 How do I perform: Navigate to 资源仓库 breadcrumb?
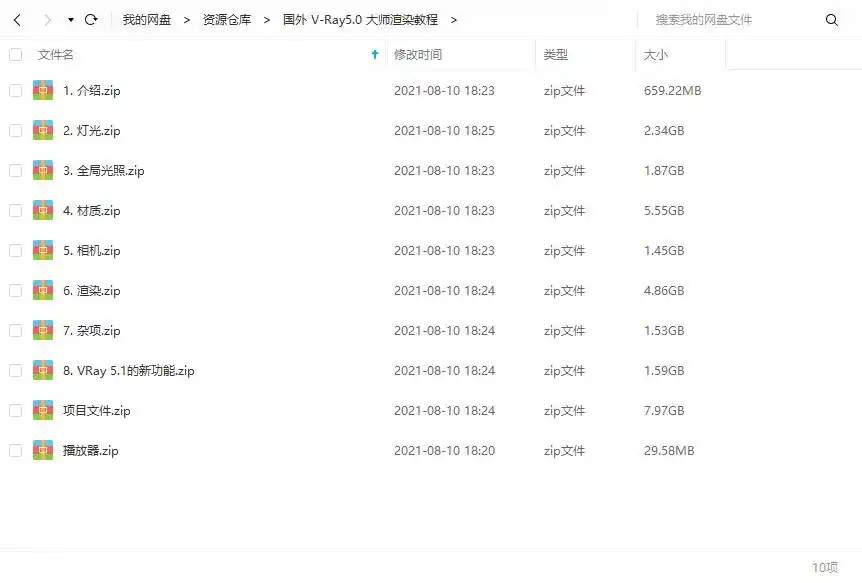[x=227, y=20]
